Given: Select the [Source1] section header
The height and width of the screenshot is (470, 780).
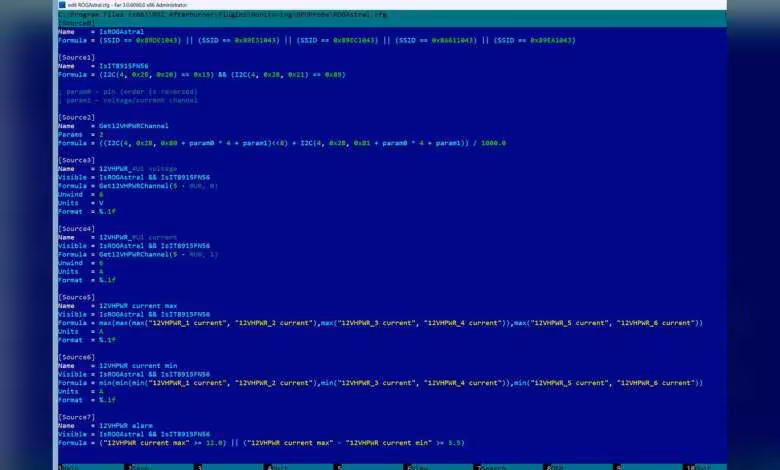Looking at the screenshot, I should pyautogui.click(x=76, y=57).
